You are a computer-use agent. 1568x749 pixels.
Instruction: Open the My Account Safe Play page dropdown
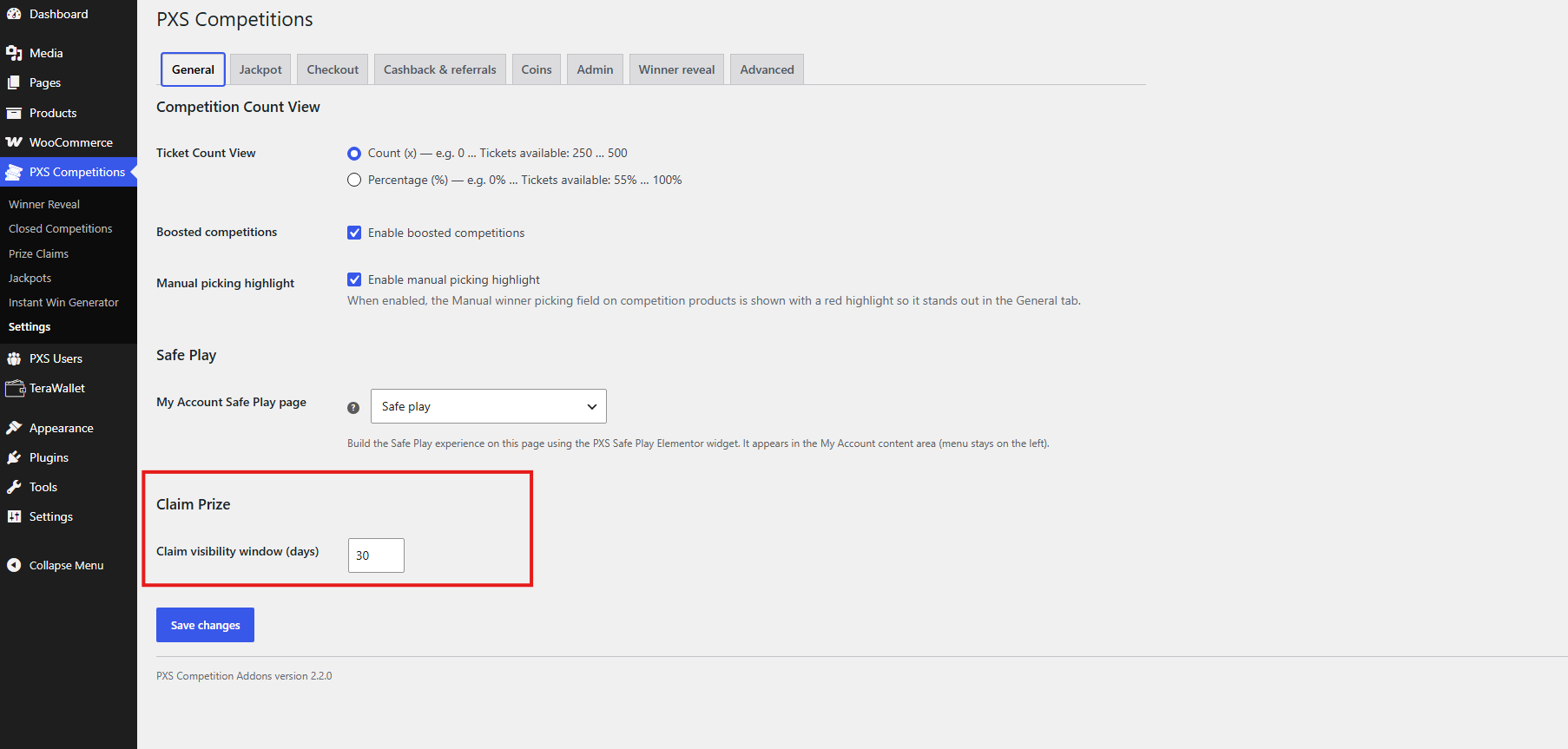coord(489,406)
